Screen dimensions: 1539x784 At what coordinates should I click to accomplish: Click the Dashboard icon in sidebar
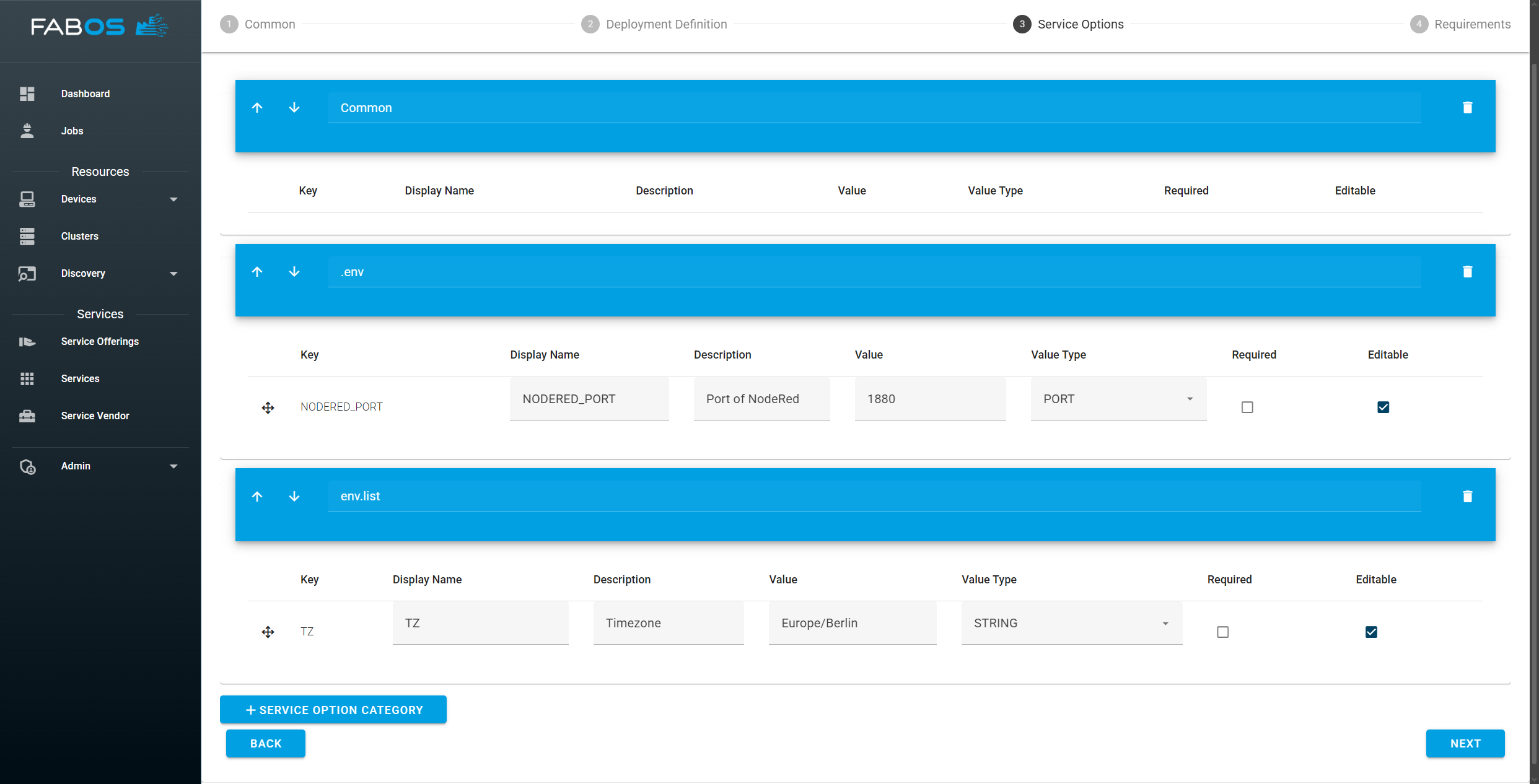pos(27,94)
